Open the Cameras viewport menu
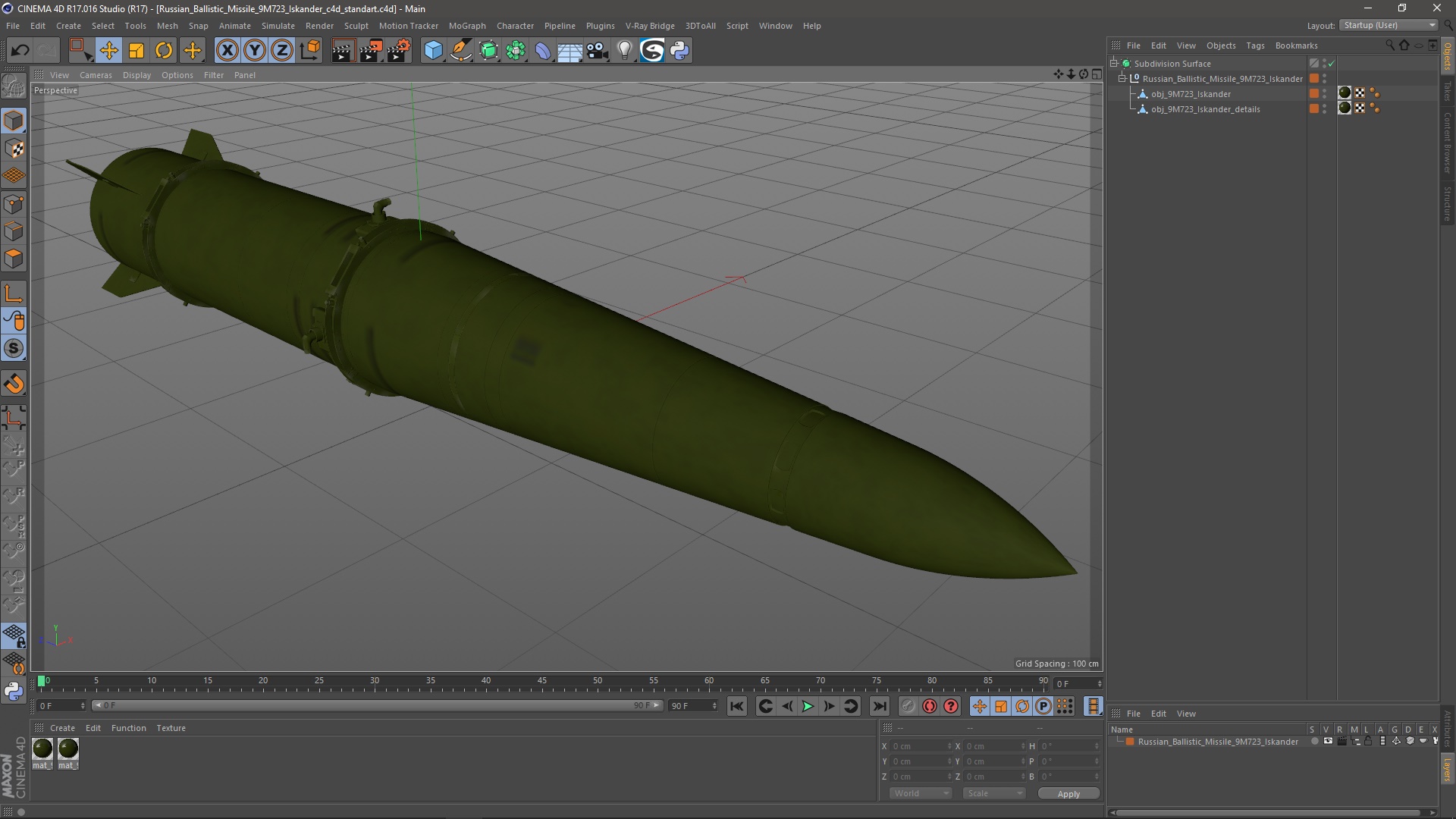 (96, 75)
